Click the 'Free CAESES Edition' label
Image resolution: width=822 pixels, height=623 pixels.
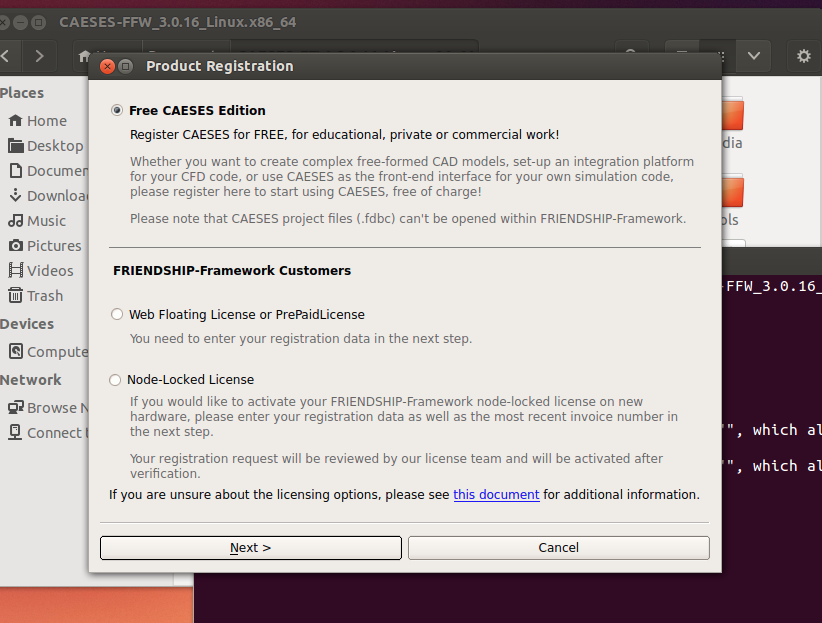point(197,111)
